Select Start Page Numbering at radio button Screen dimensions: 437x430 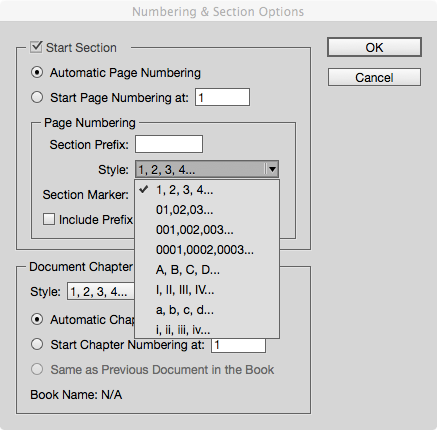pyautogui.click(x=37, y=97)
